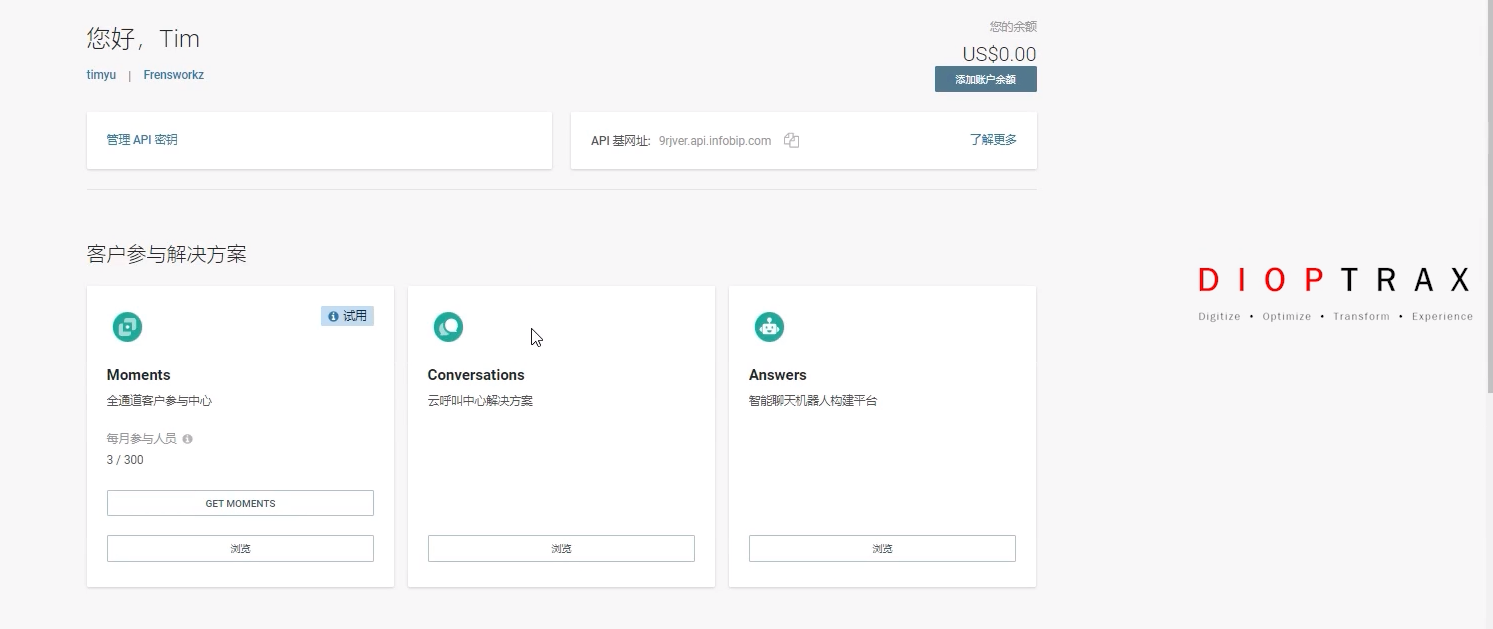
Task: Open the Frensworkz account link
Action: tap(174, 75)
